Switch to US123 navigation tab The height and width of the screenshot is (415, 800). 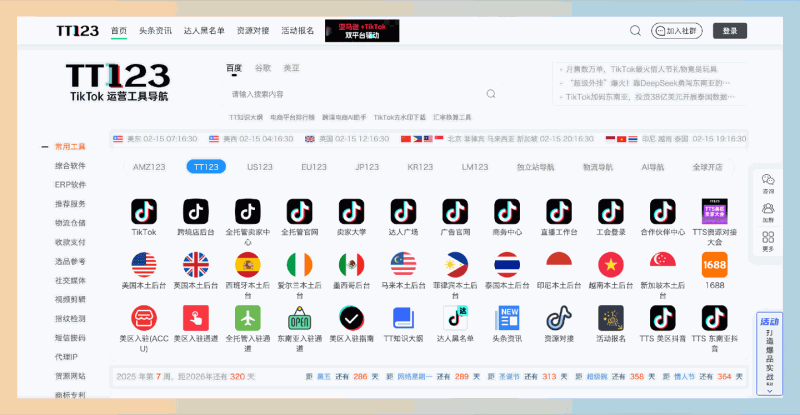tap(260, 167)
